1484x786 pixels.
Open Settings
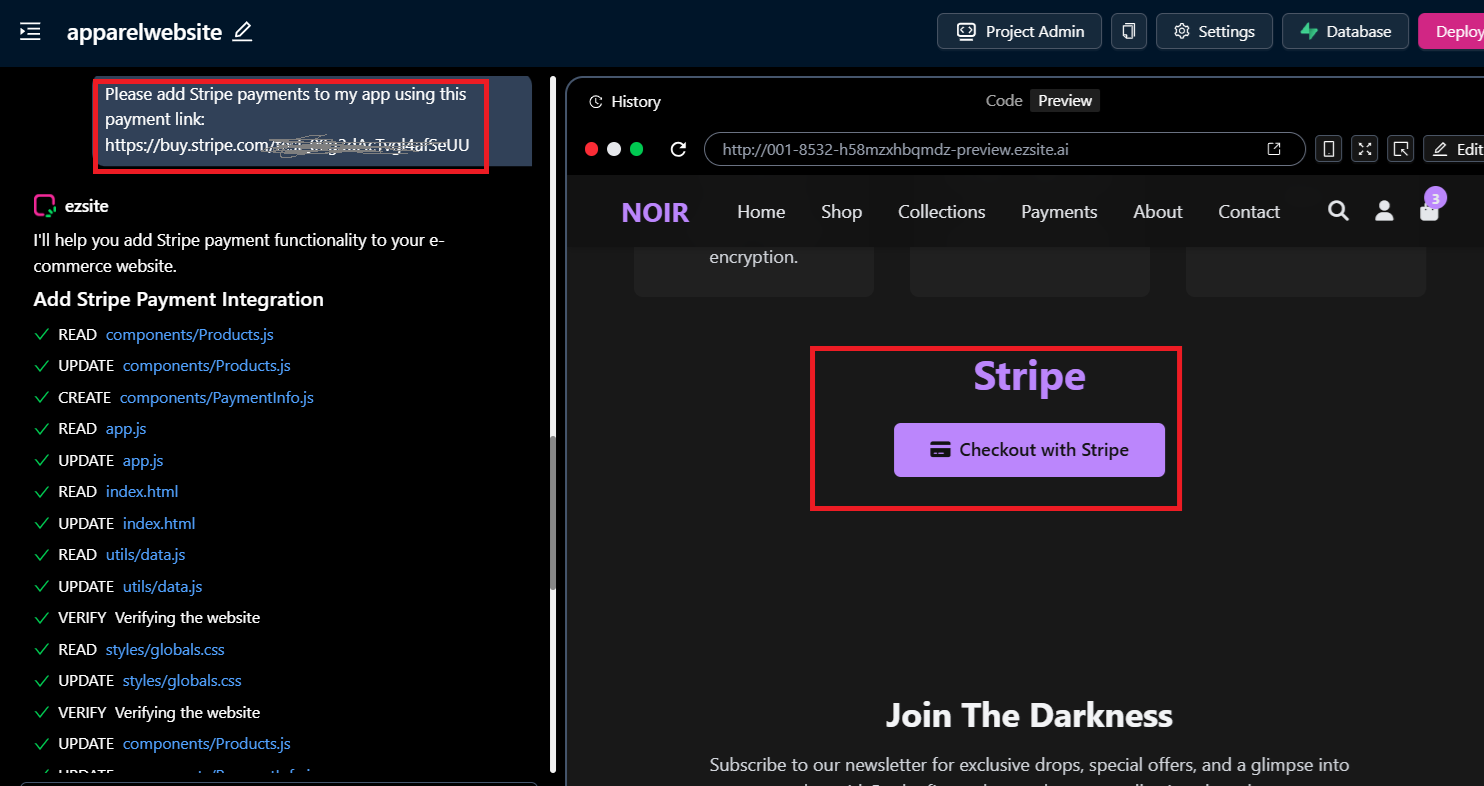1214,31
